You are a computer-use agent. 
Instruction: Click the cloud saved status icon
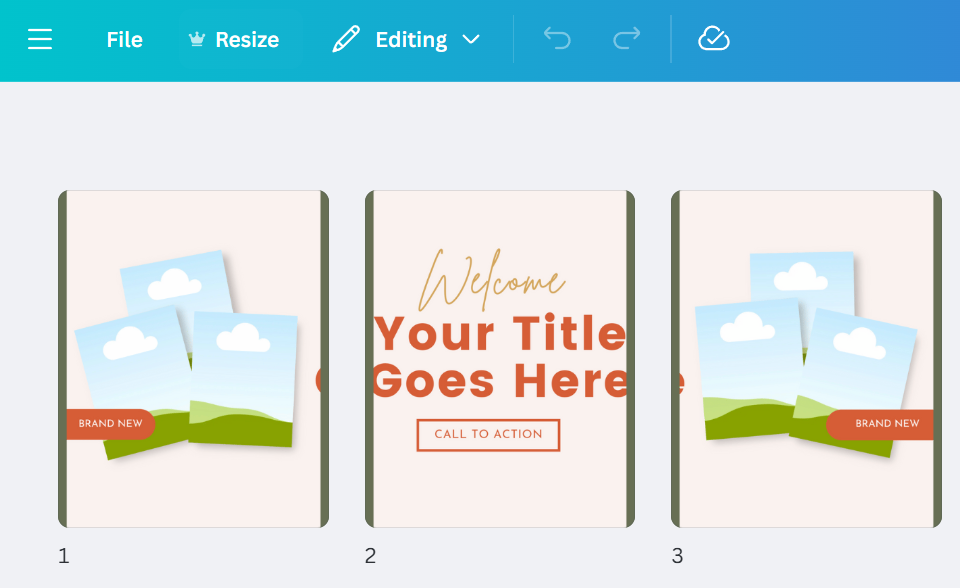pyautogui.click(x=714, y=39)
